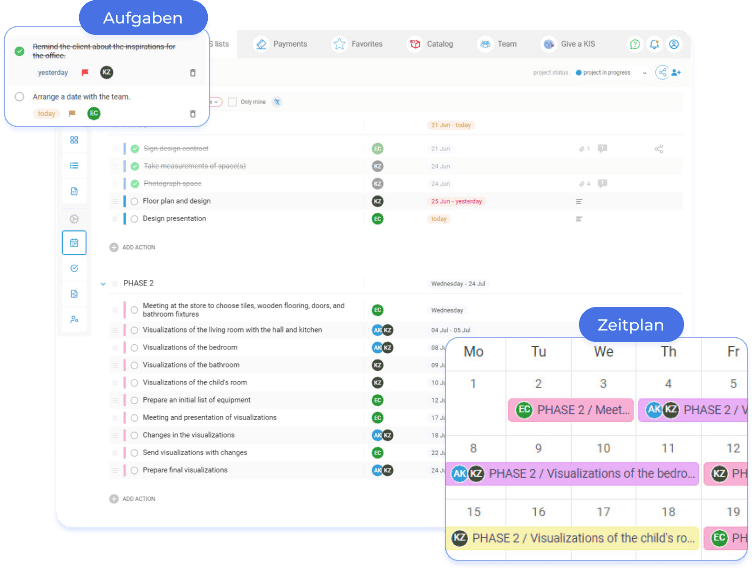Open the Team tab
Viewport: 752px width, 569px height.
pos(497,44)
